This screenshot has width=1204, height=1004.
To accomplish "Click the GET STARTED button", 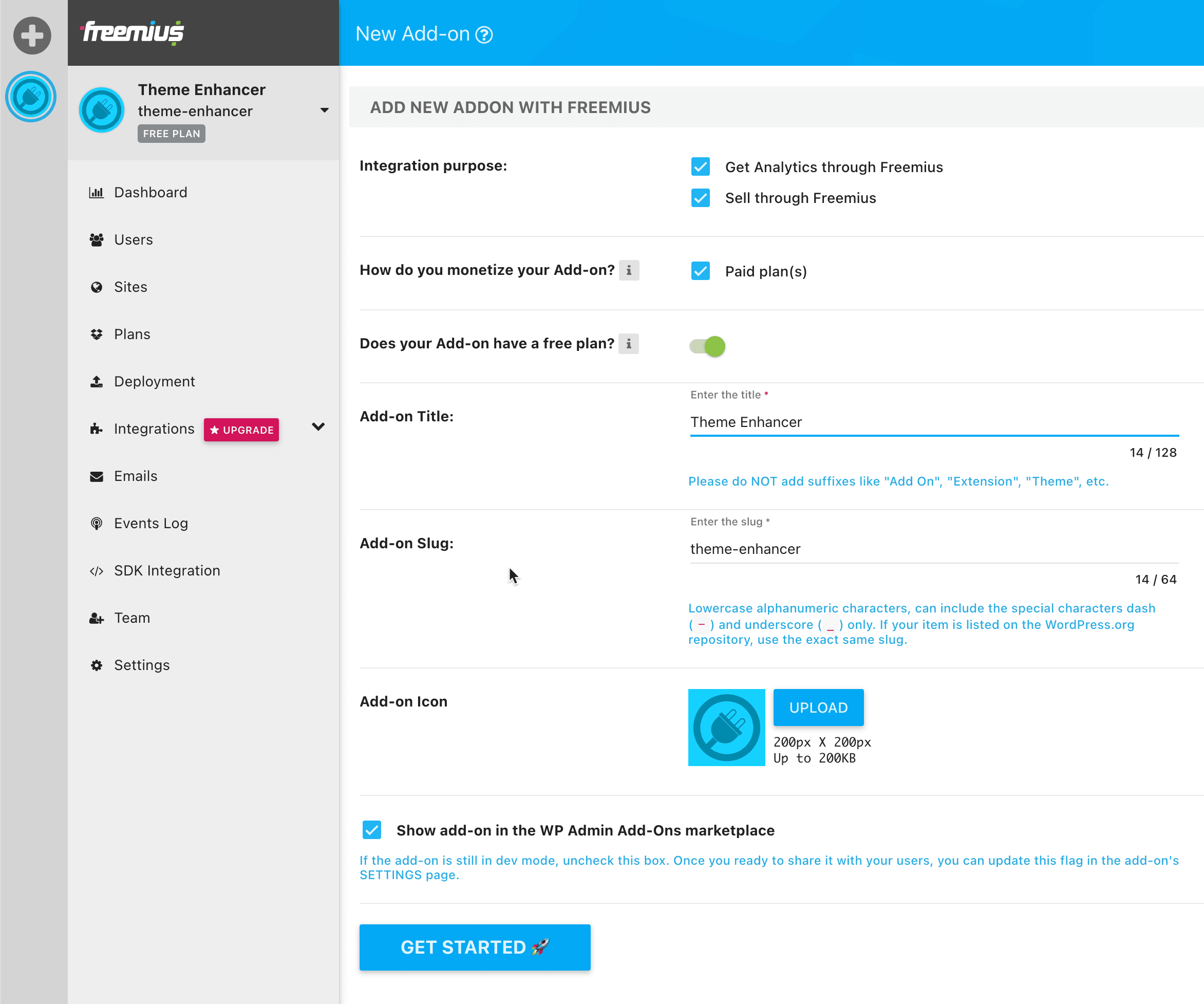I will point(475,946).
